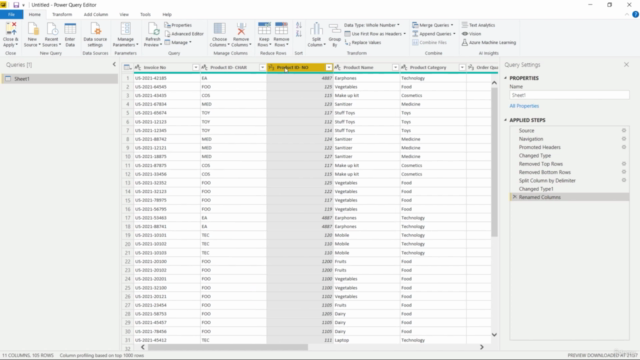The image size is (640, 360).
Task: Click the vertical scrollbar down arrow
Action: (x=494, y=335)
